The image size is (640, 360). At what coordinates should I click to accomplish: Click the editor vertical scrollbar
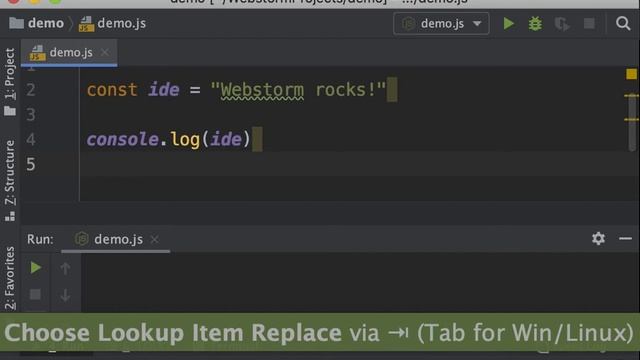pyautogui.click(x=633, y=122)
